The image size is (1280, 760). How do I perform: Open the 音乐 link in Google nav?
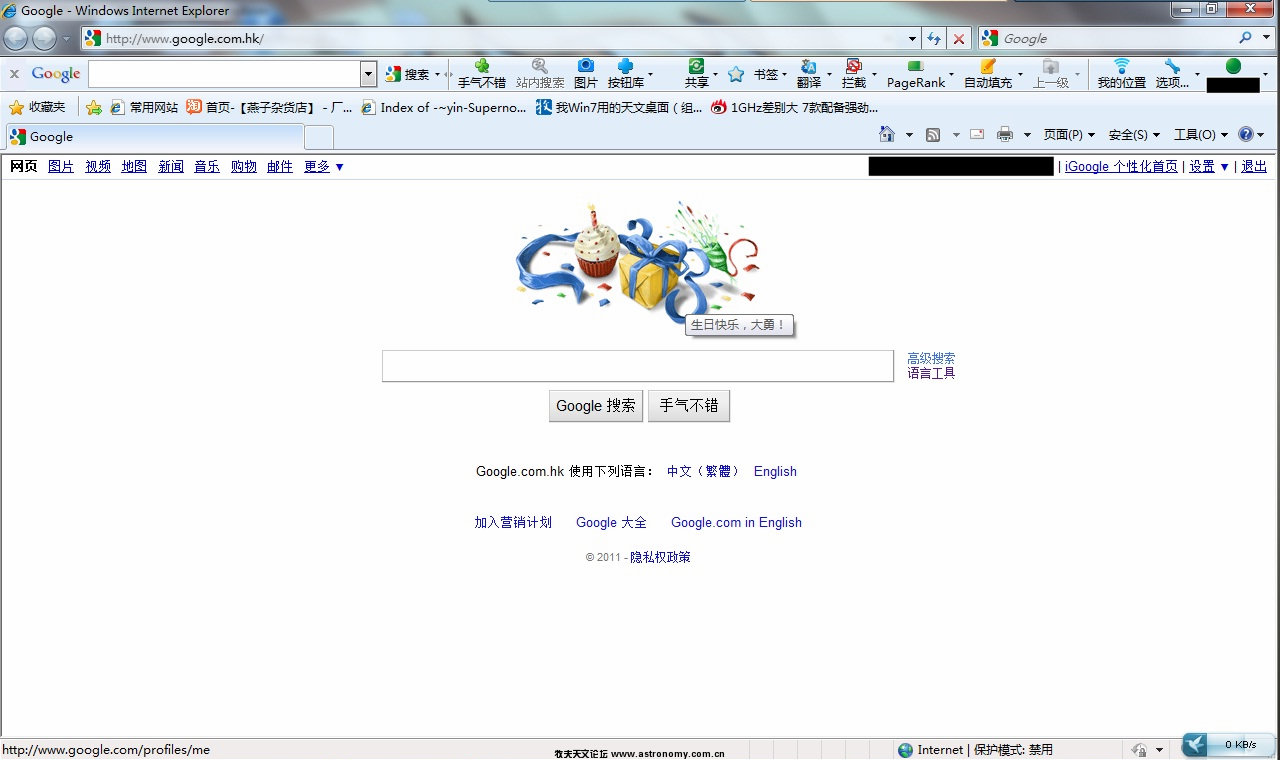pos(207,167)
